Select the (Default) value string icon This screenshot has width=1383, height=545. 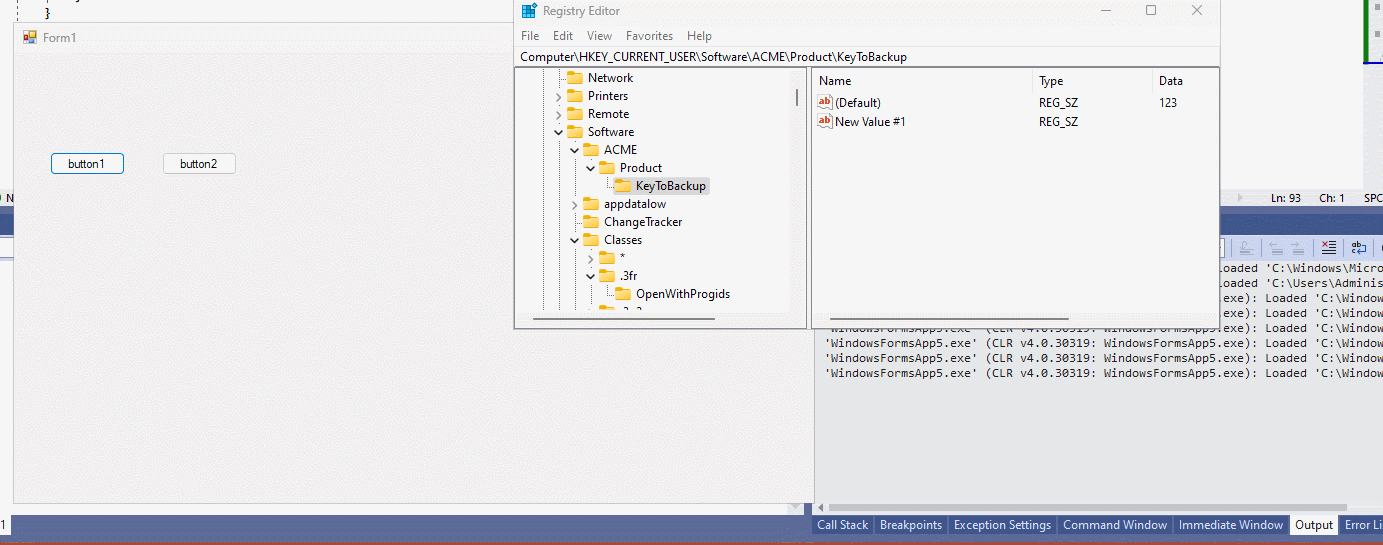coord(825,102)
